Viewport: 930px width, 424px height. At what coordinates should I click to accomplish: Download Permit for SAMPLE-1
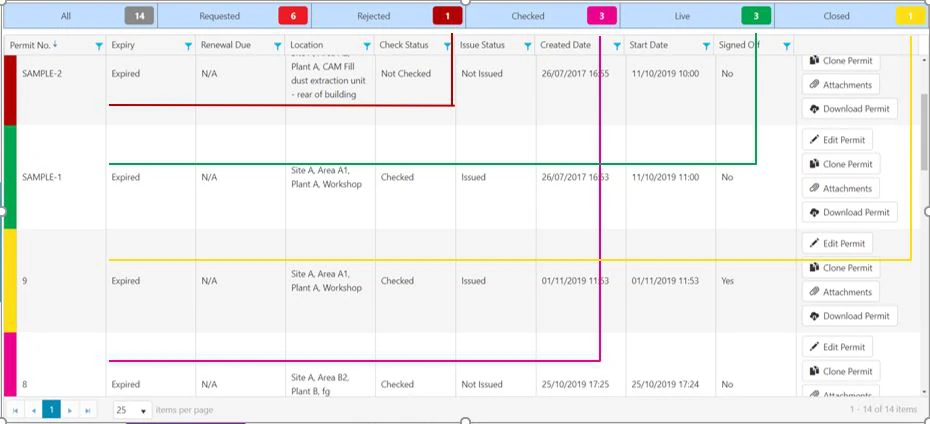pos(849,212)
